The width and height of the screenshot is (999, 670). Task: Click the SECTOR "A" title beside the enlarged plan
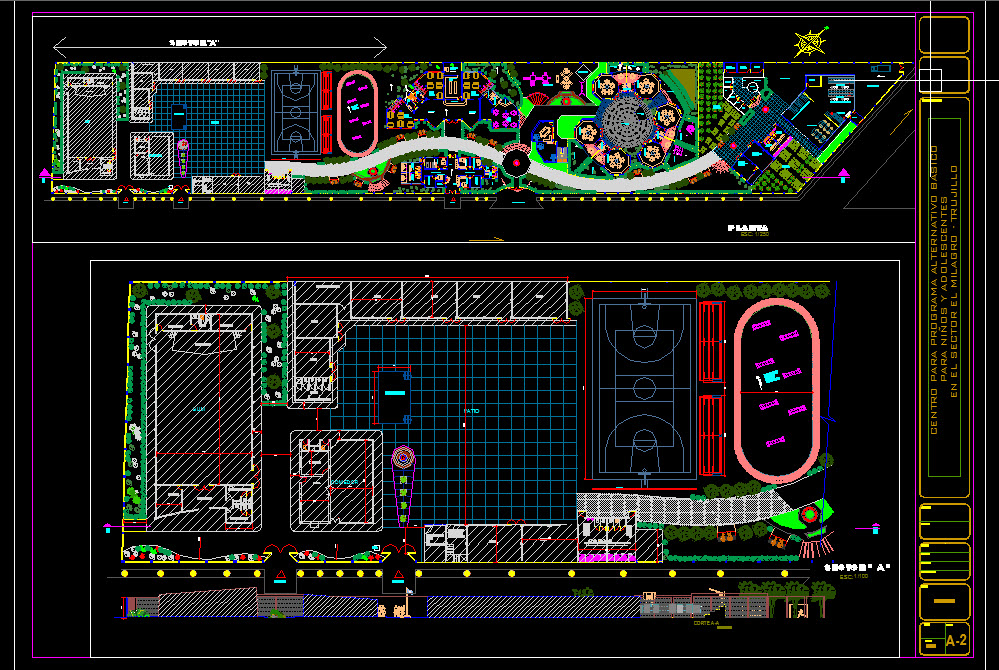857,567
